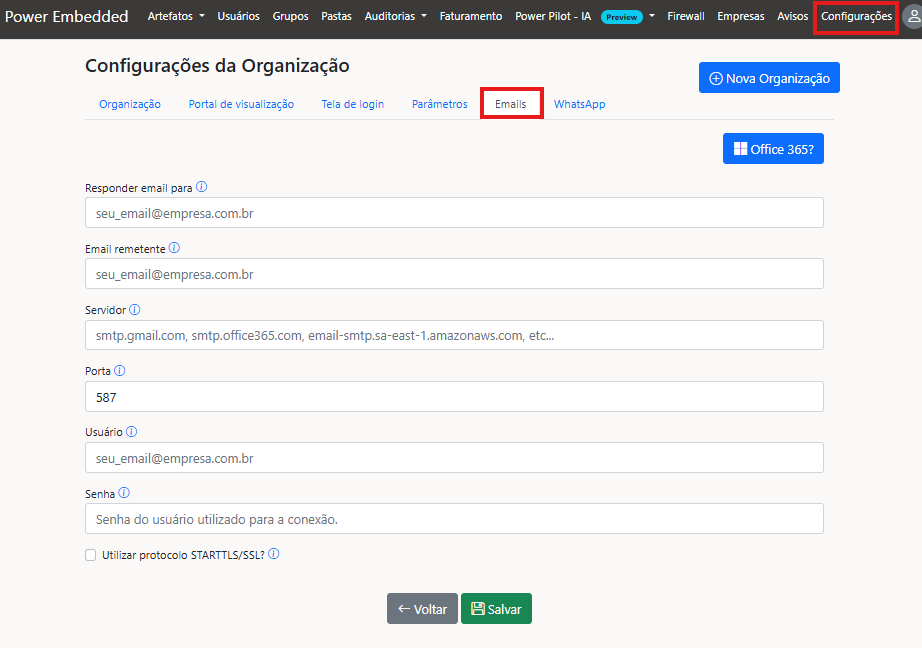
Task: Click the Office 365? button
Action: point(773,149)
